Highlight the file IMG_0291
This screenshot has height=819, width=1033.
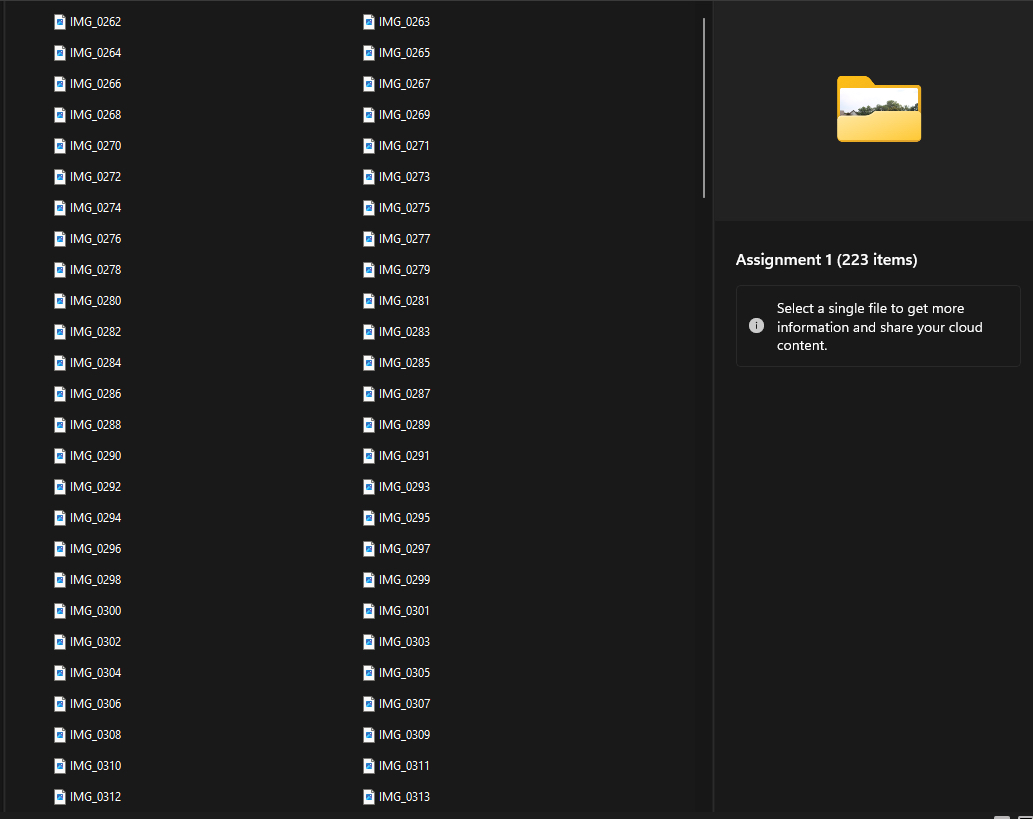404,456
